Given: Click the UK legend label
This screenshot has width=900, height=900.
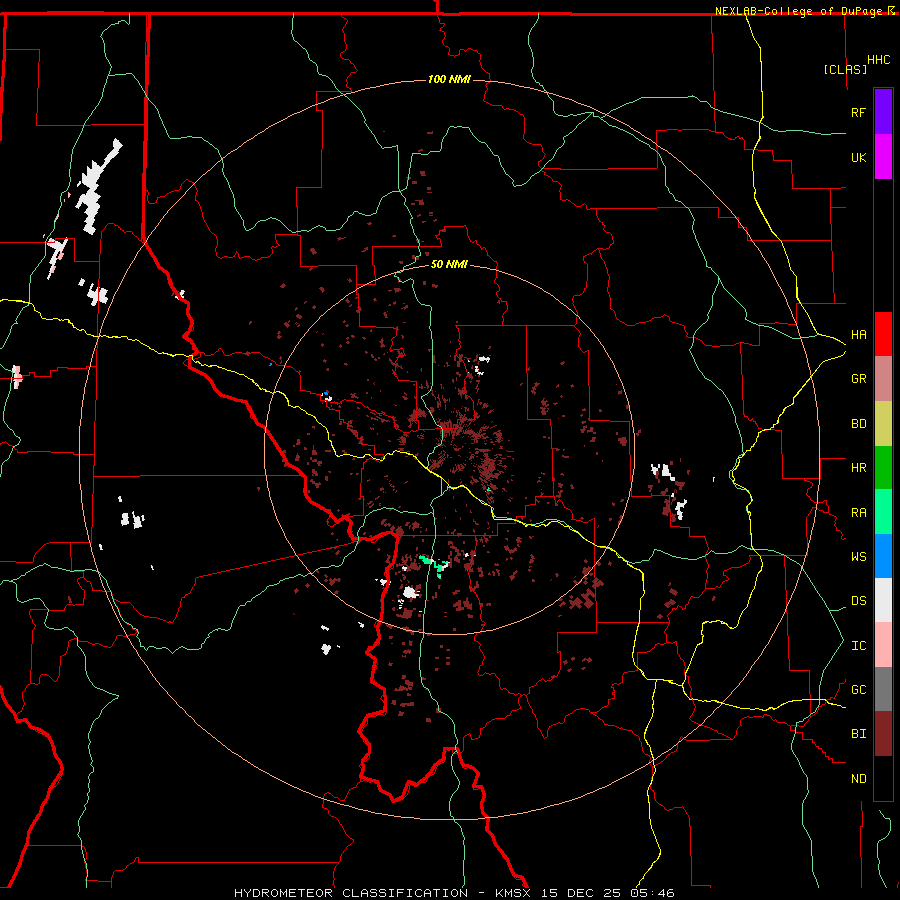Looking at the screenshot, I should coord(858,157).
